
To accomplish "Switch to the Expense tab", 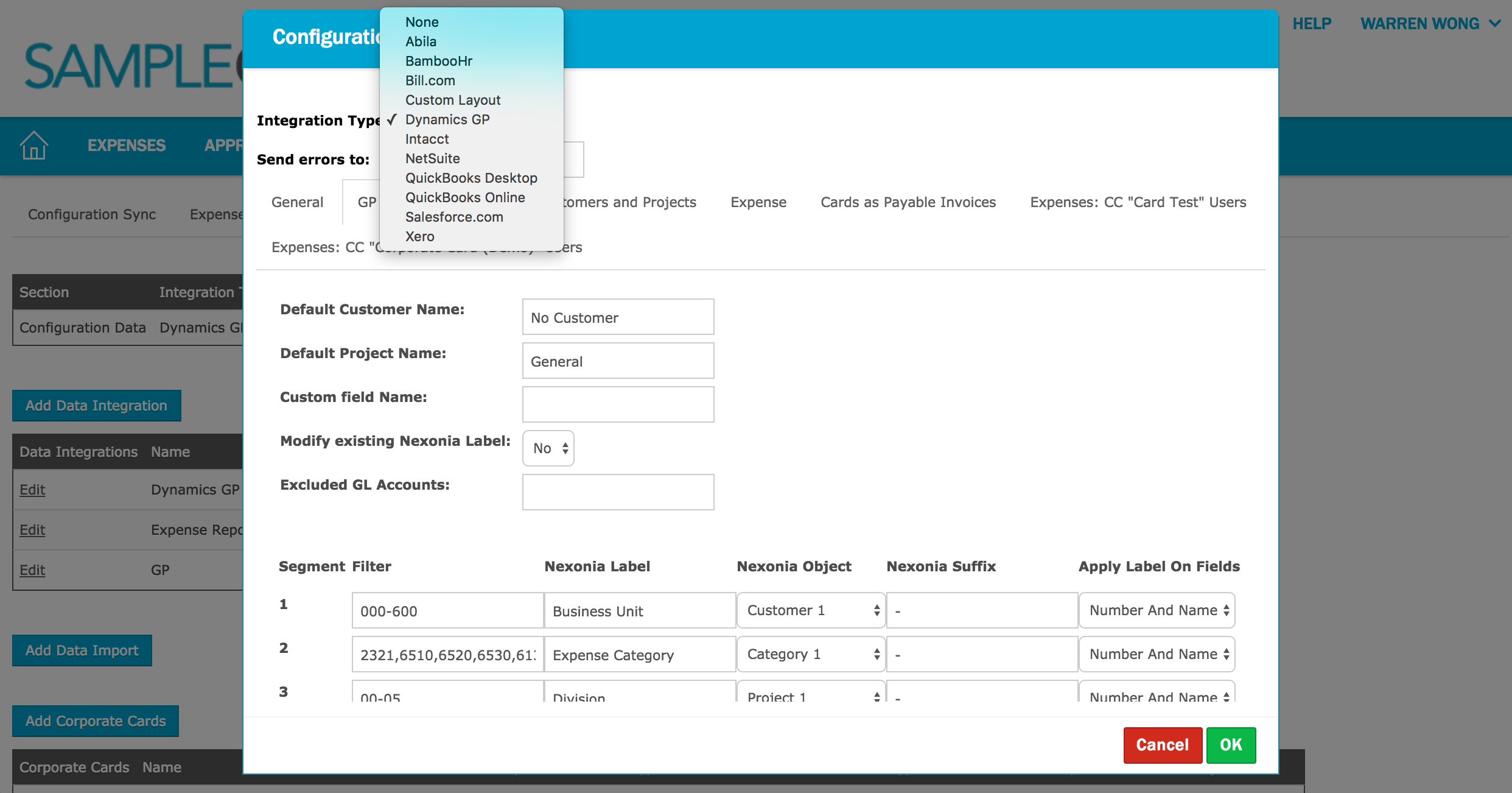I will click(x=758, y=202).
